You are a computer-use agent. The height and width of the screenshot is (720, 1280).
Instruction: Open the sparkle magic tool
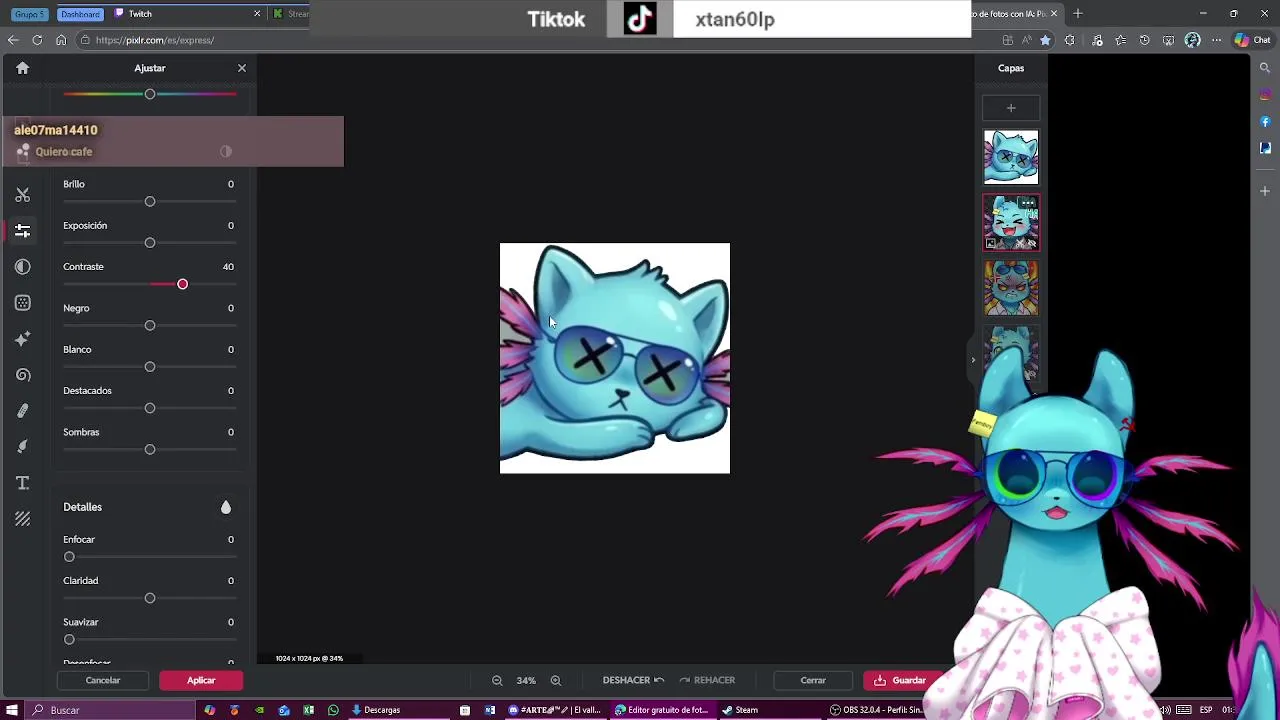click(x=22, y=339)
